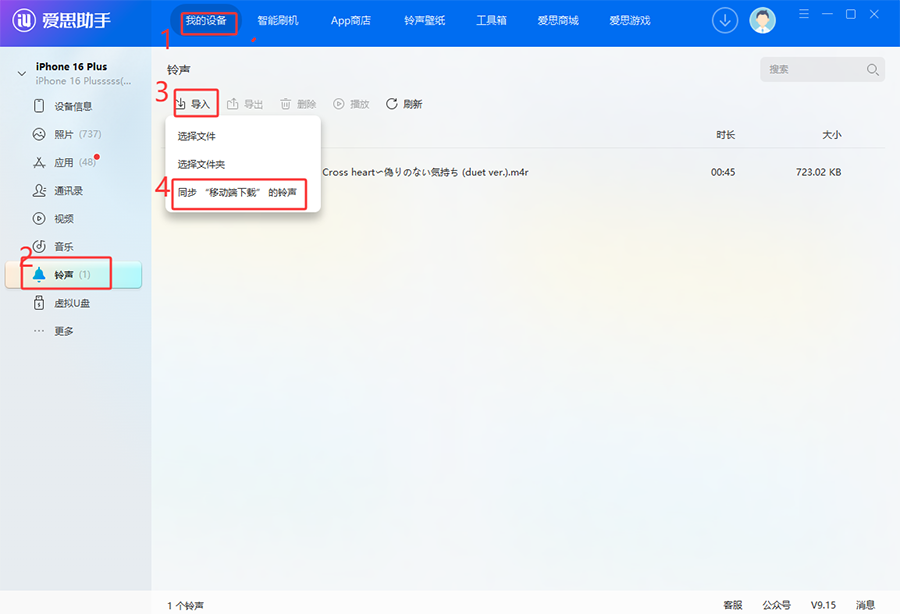
Task: Click the 铃声 bell icon
Action: (39, 275)
